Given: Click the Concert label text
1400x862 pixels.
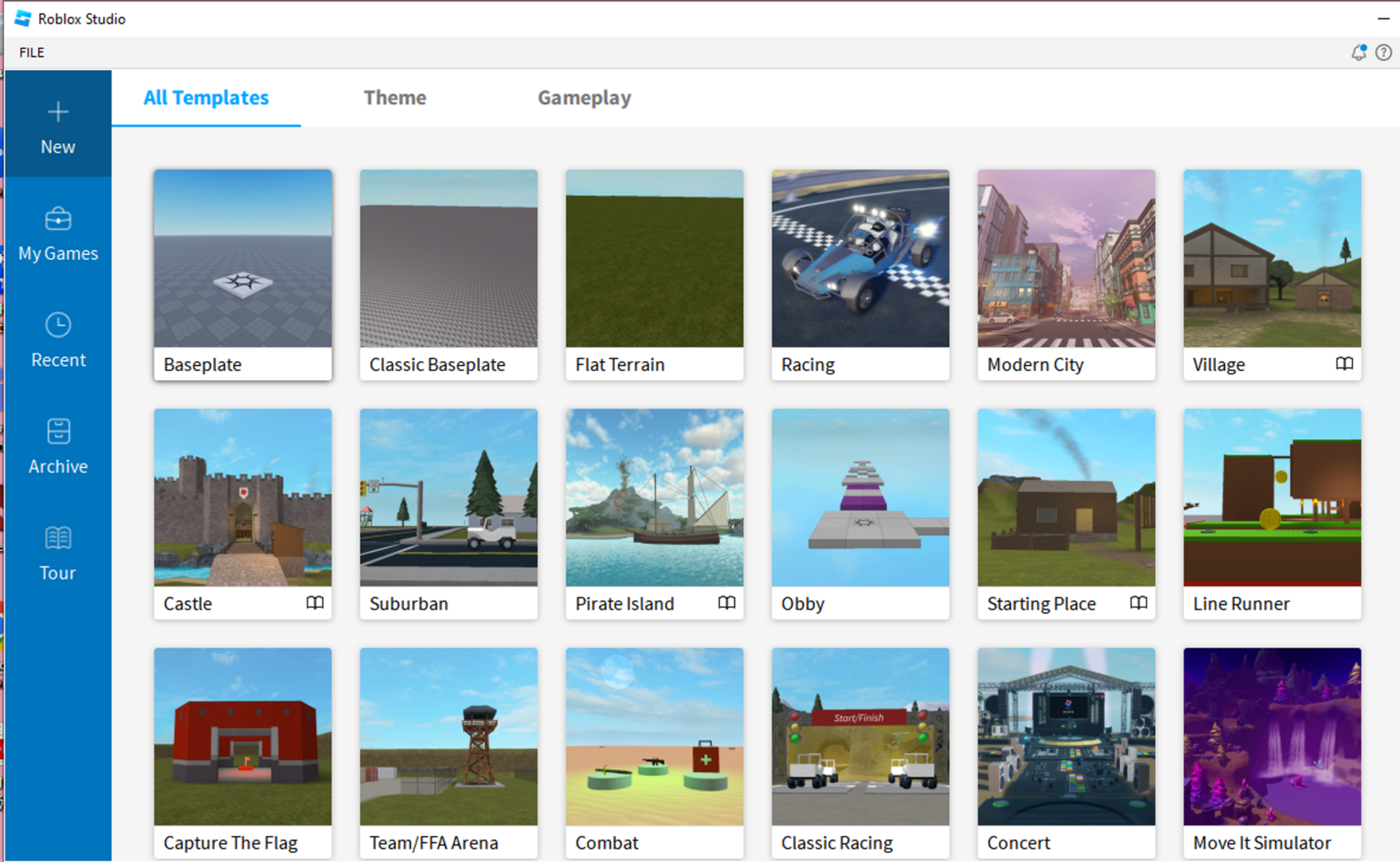Looking at the screenshot, I should point(1018,843).
